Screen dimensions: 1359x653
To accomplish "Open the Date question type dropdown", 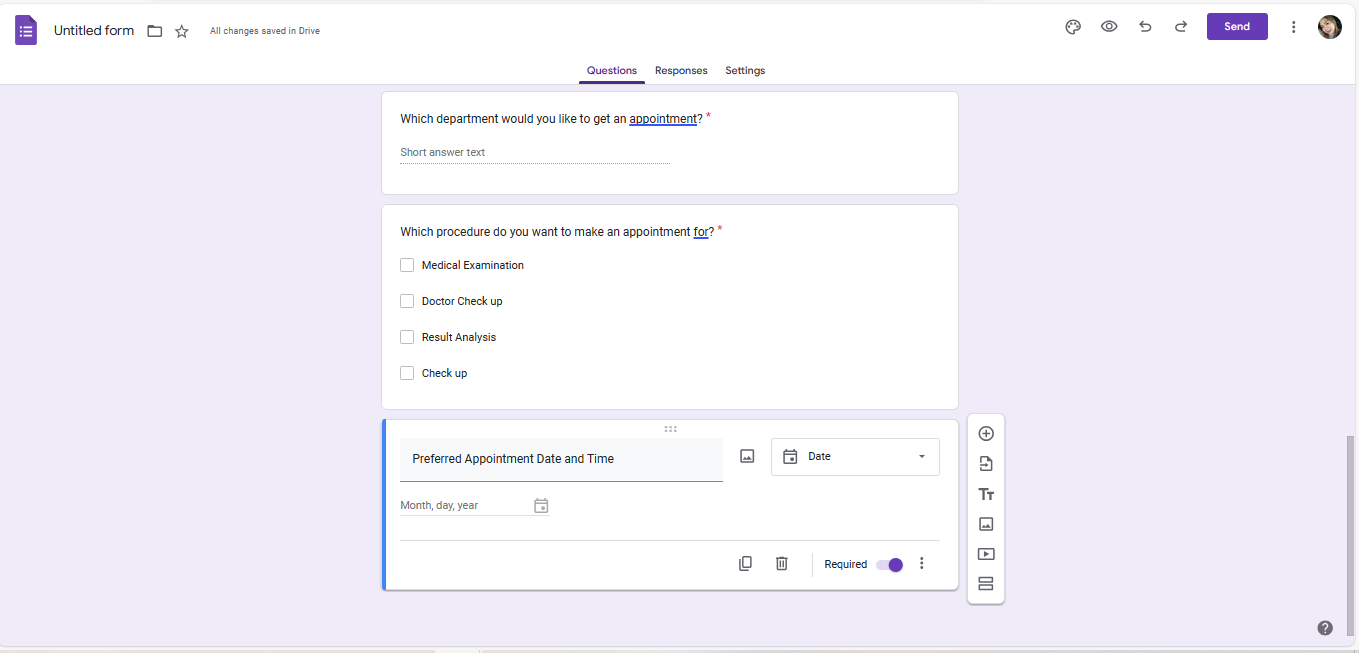I will click(x=855, y=457).
